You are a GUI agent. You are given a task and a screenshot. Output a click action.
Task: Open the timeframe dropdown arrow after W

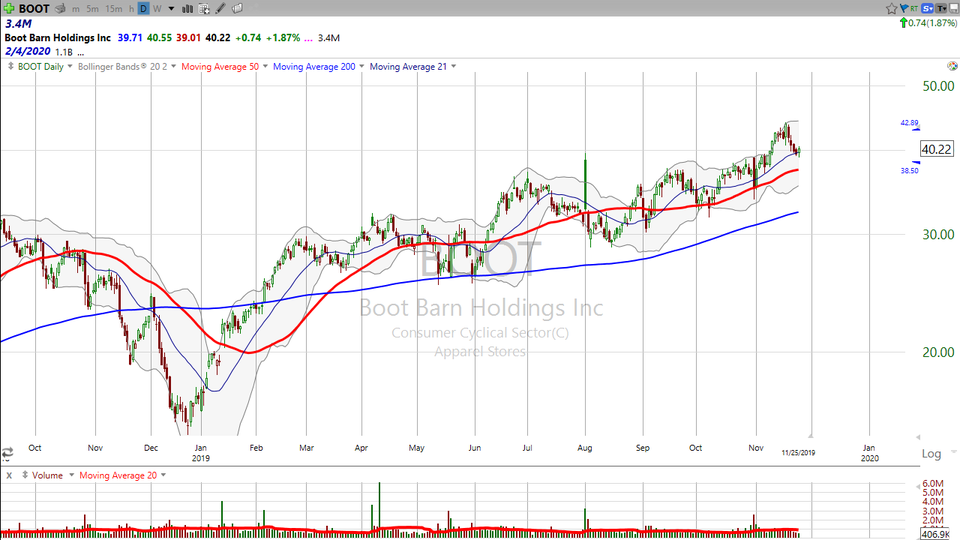[171, 9]
